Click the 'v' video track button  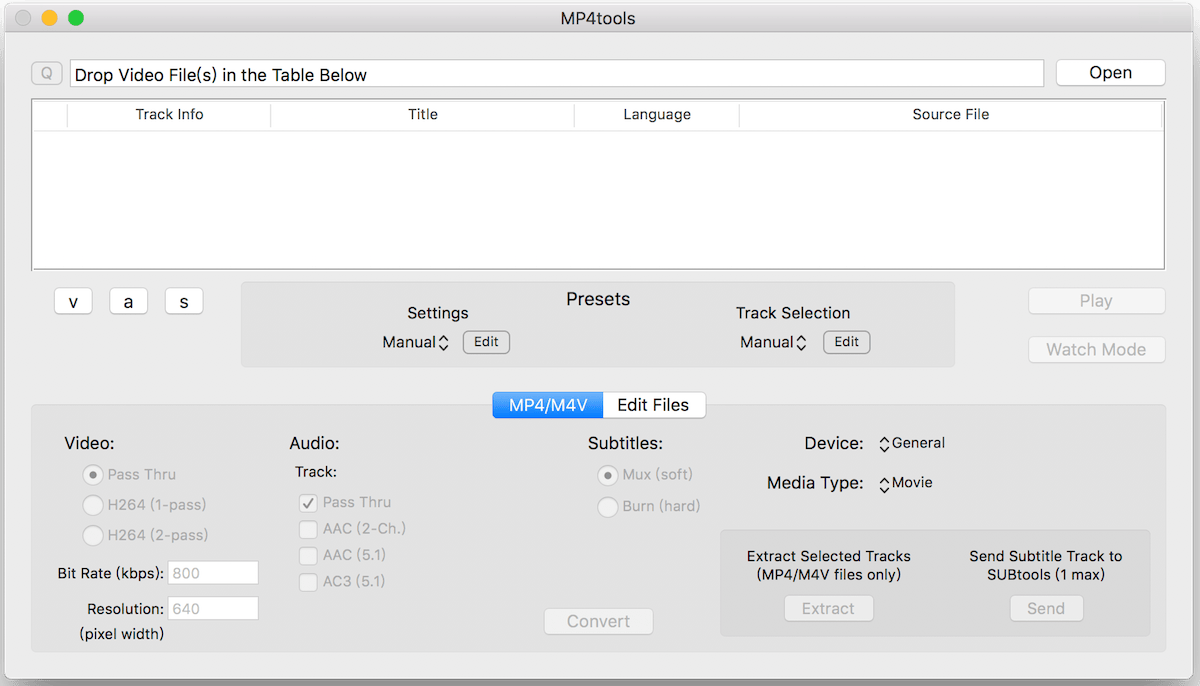tap(73, 302)
